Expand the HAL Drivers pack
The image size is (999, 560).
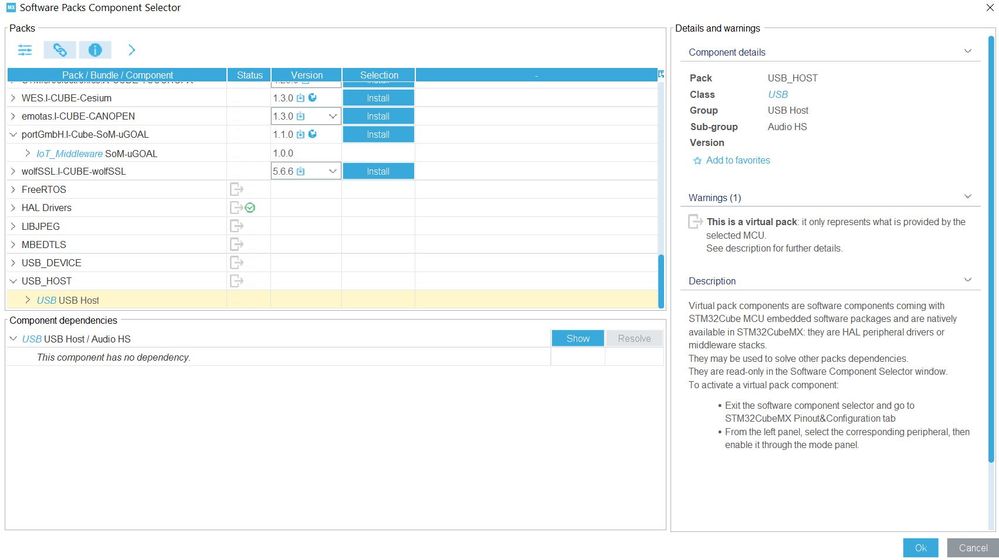13,208
